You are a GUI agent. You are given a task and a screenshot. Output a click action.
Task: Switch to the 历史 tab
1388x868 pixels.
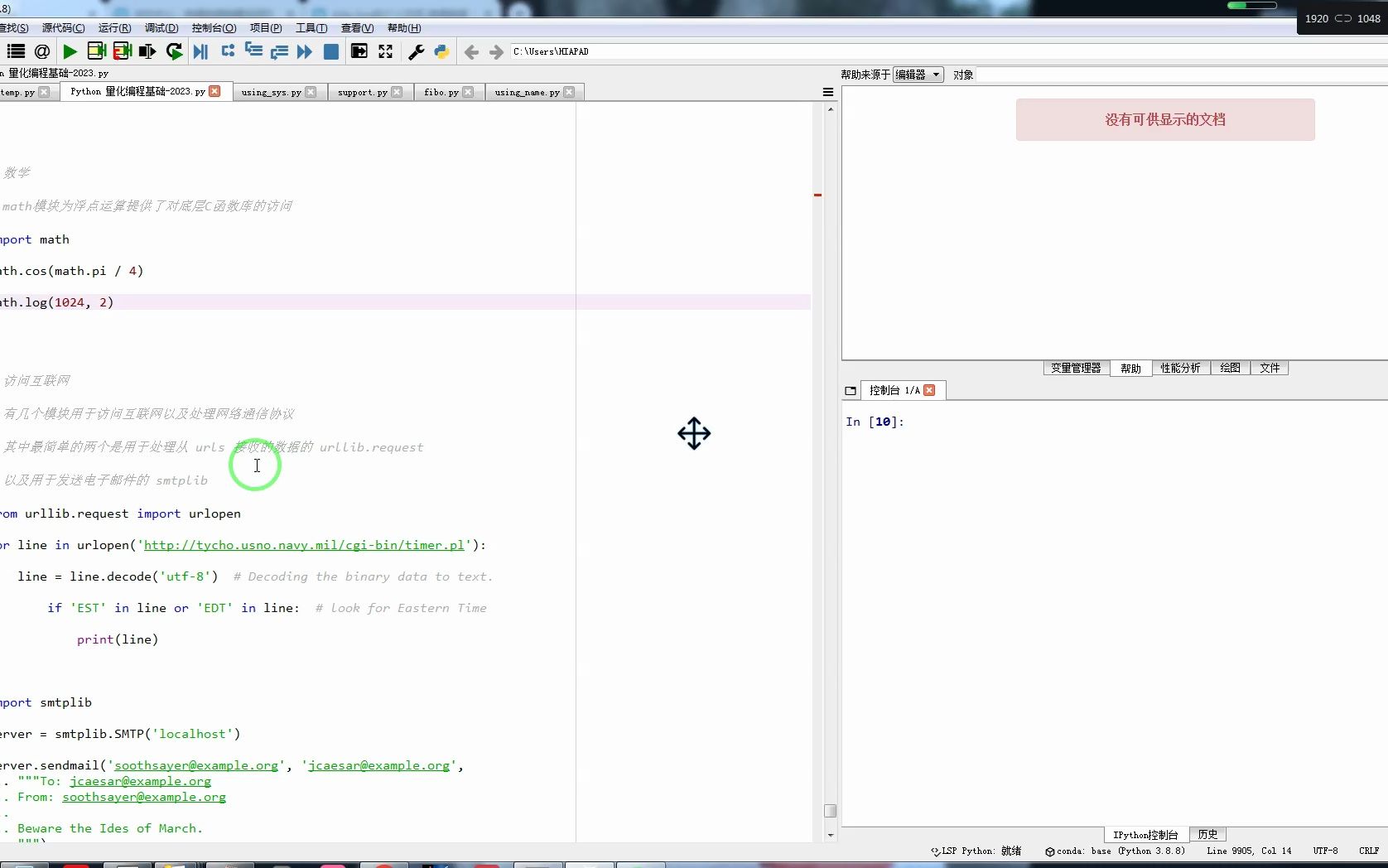click(x=1207, y=835)
